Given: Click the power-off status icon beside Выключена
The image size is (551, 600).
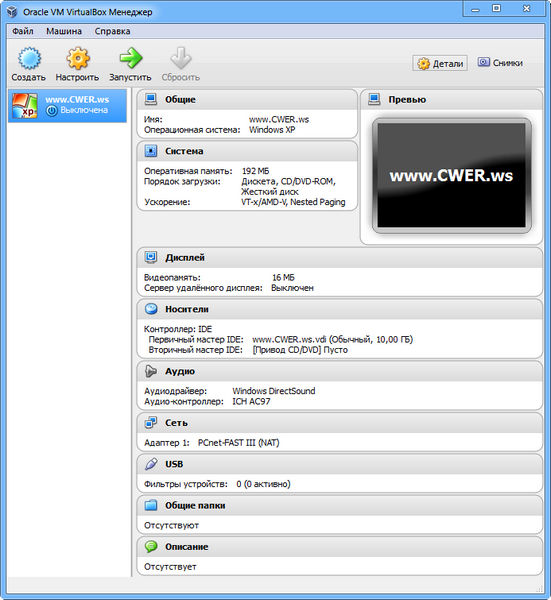Looking at the screenshot, I should tap(52, 111).
